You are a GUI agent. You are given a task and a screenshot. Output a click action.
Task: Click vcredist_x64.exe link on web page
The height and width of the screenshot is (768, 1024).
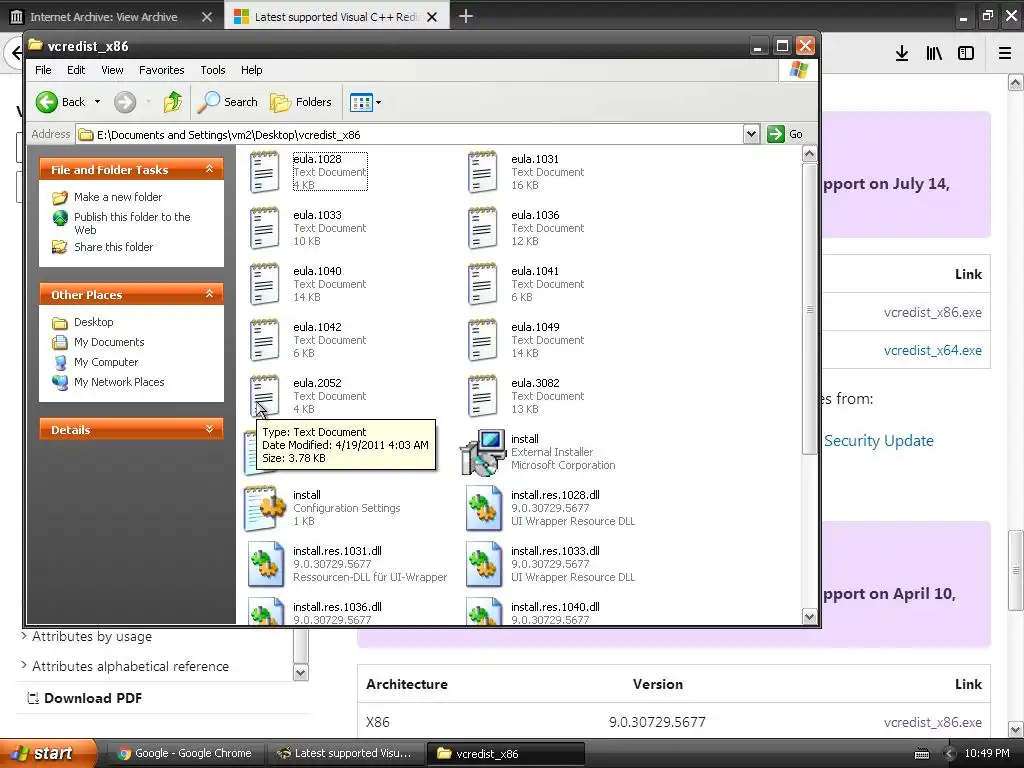click(x=933, y=350)
